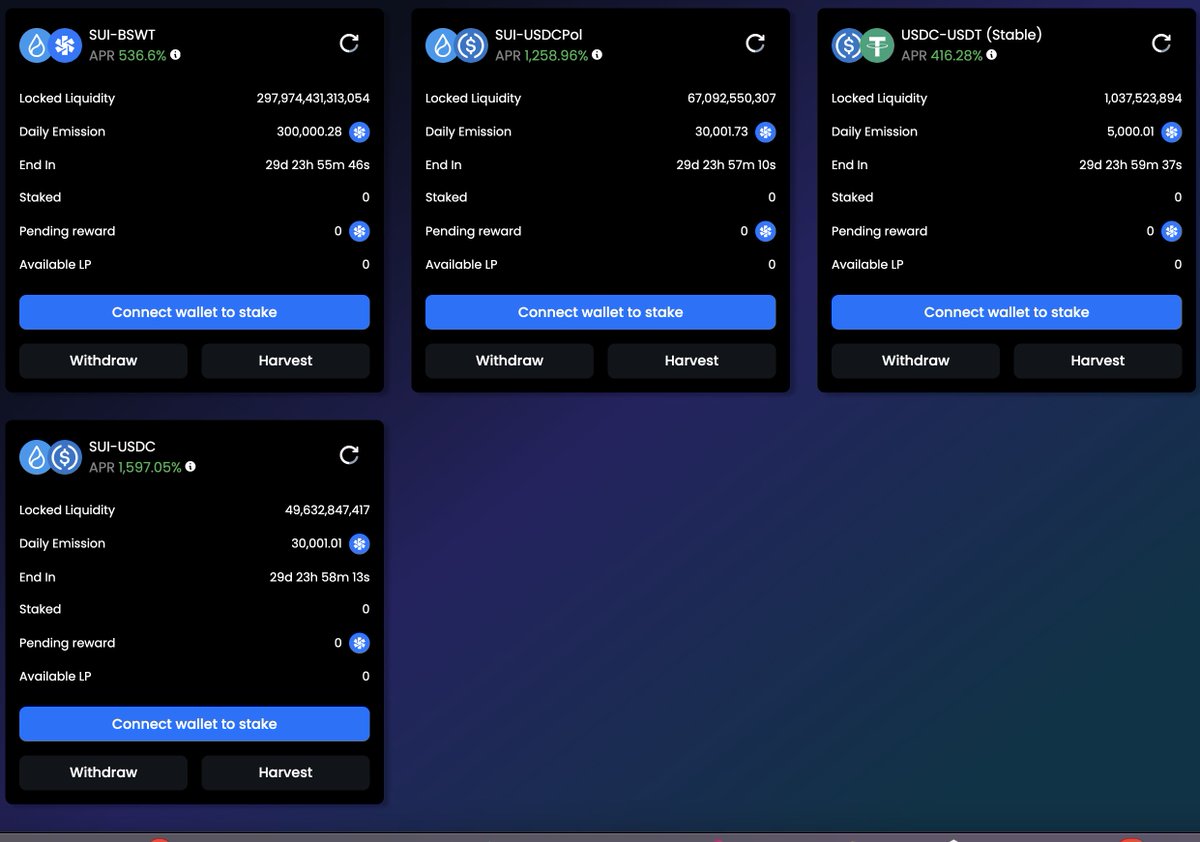Open APR info icon on USDC-USDT card
The image size is (1200, 842).
[x=992, y=55]
